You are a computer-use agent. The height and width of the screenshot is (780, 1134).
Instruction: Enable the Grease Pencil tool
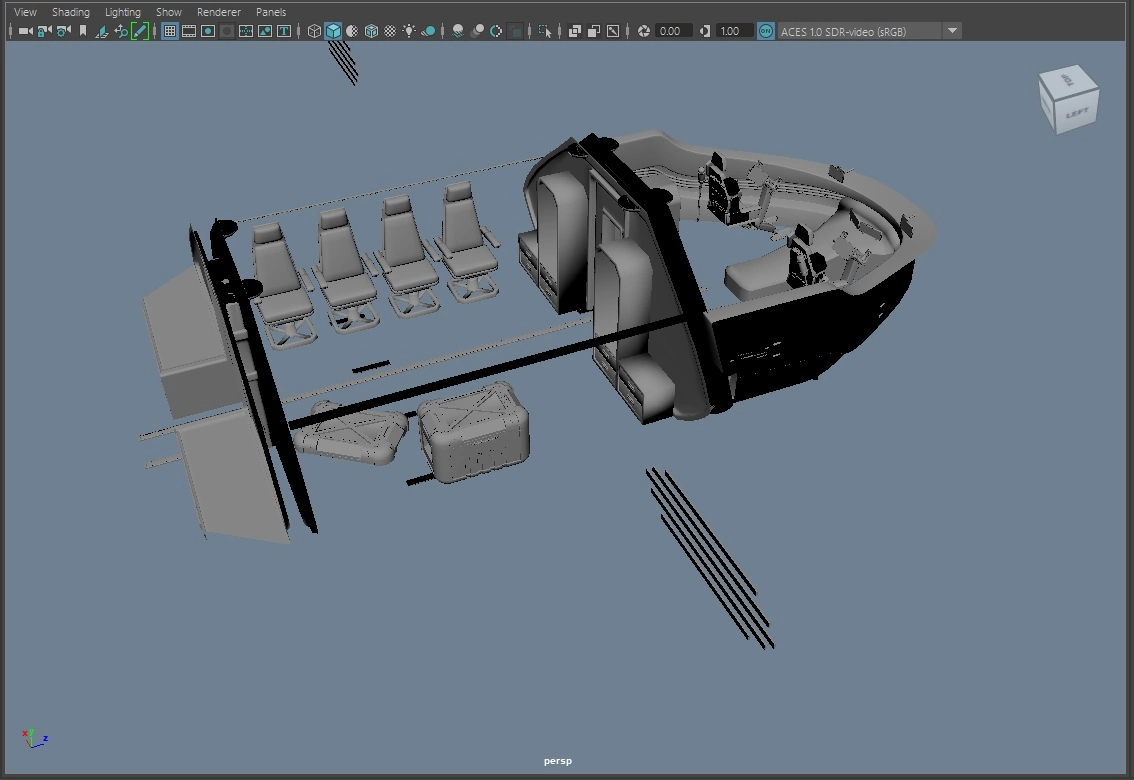(x=140, y=31)
